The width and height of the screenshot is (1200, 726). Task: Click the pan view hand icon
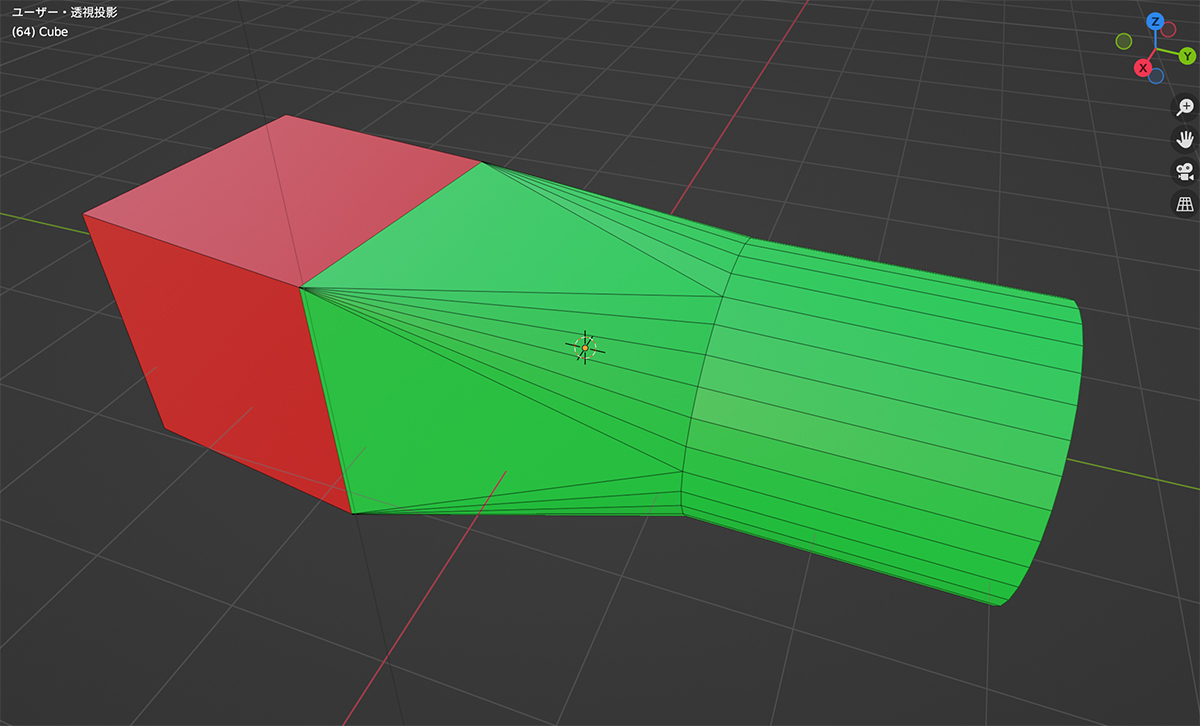1185,139
